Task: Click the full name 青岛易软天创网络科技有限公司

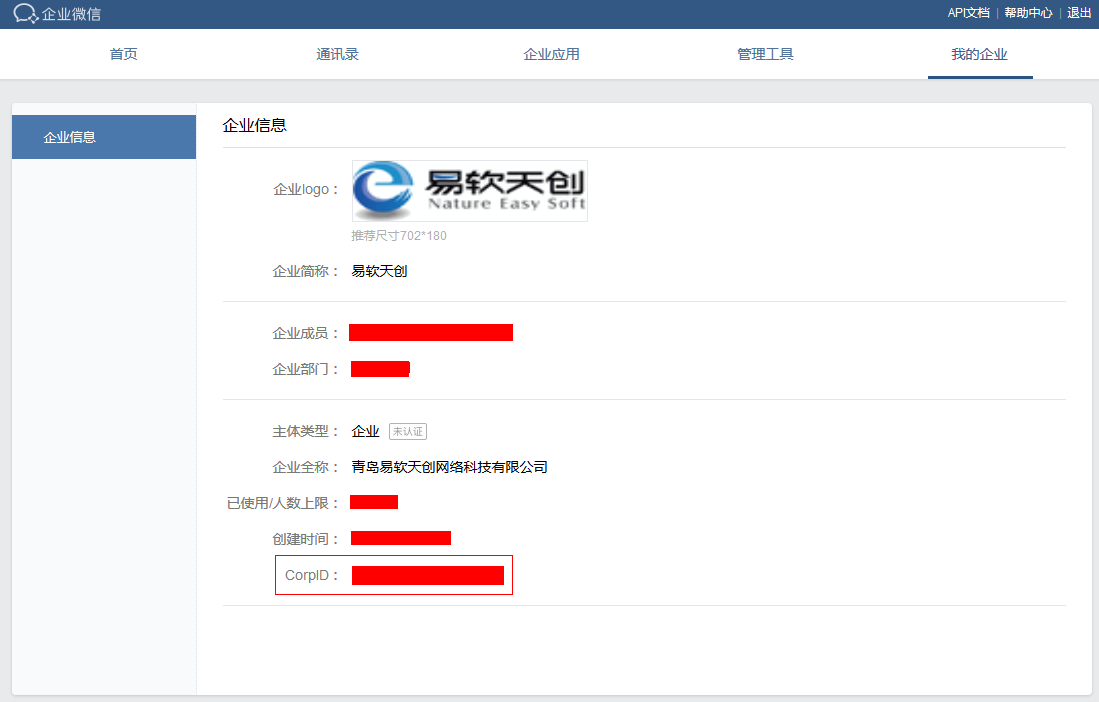Action: coord(449,467)
